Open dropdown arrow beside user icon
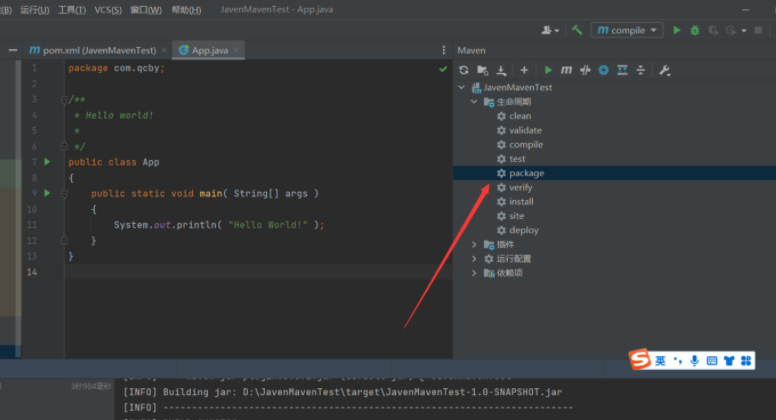 click(557, 31)
